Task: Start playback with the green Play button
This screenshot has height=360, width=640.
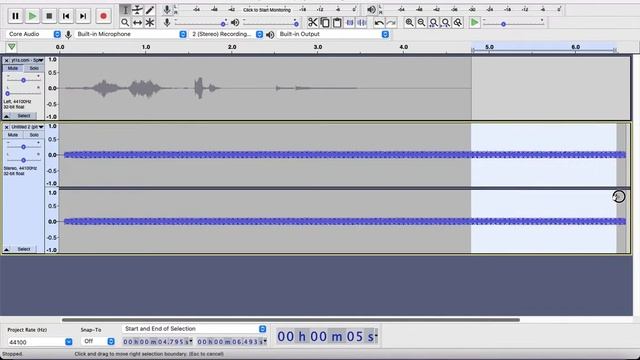Action: [x=32, y=16]
